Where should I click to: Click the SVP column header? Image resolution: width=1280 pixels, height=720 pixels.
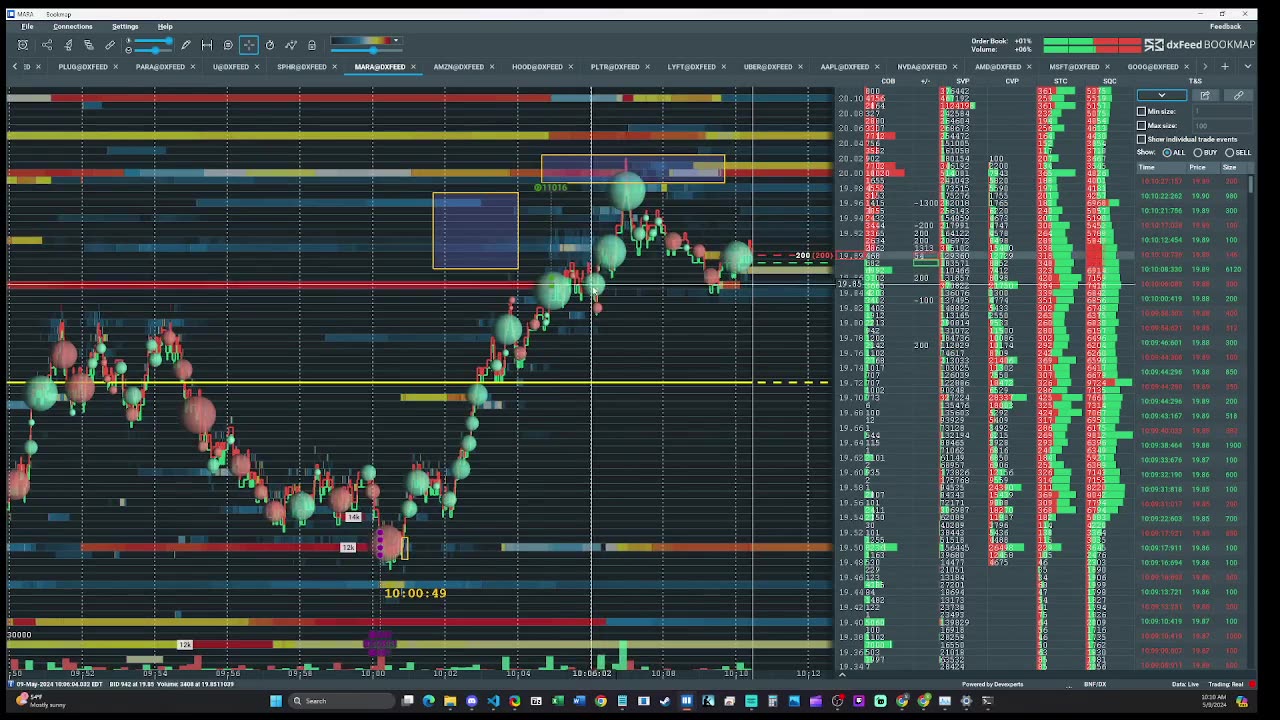pos(963,81)
